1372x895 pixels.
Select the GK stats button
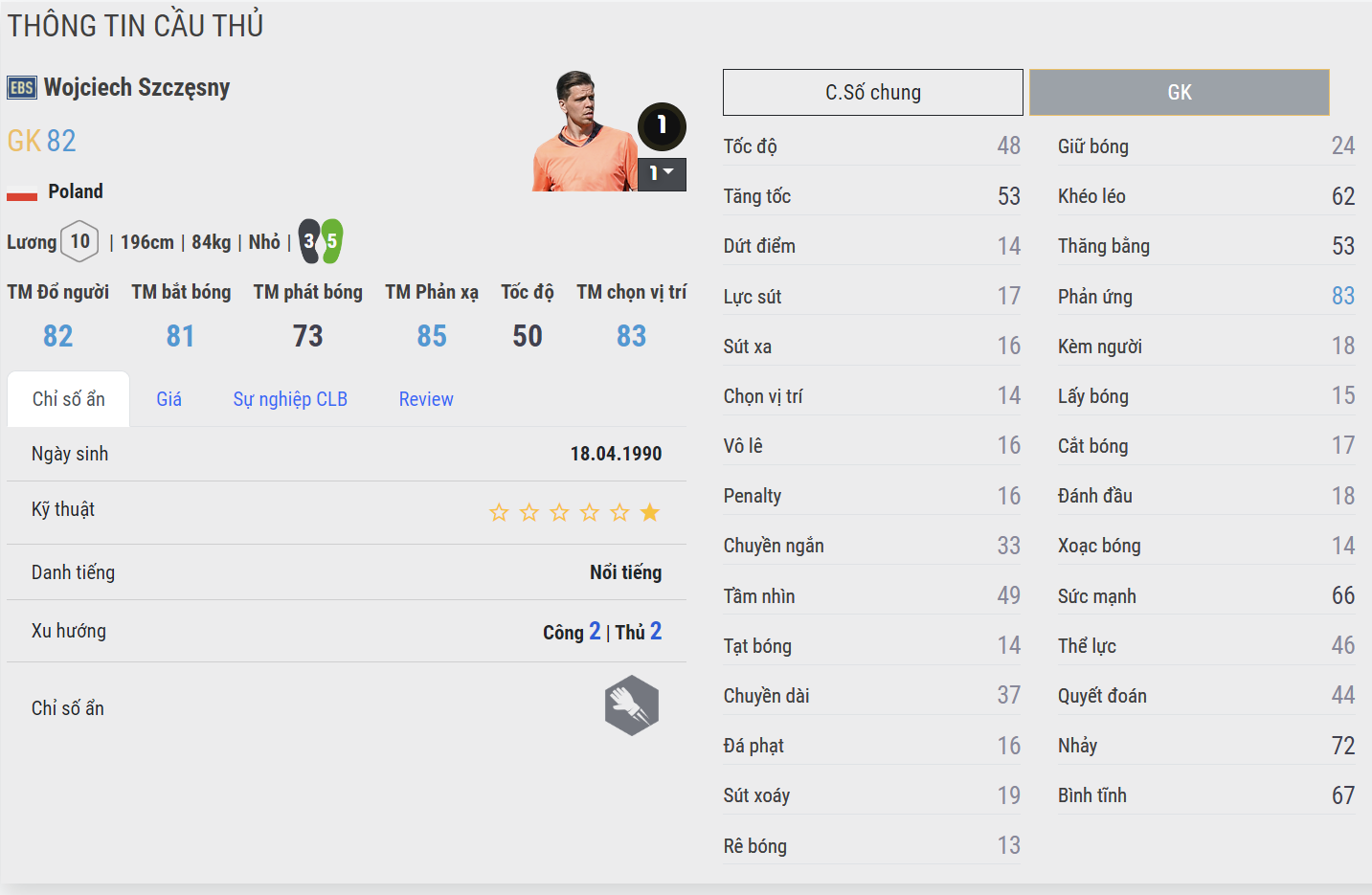(1179, 93)
